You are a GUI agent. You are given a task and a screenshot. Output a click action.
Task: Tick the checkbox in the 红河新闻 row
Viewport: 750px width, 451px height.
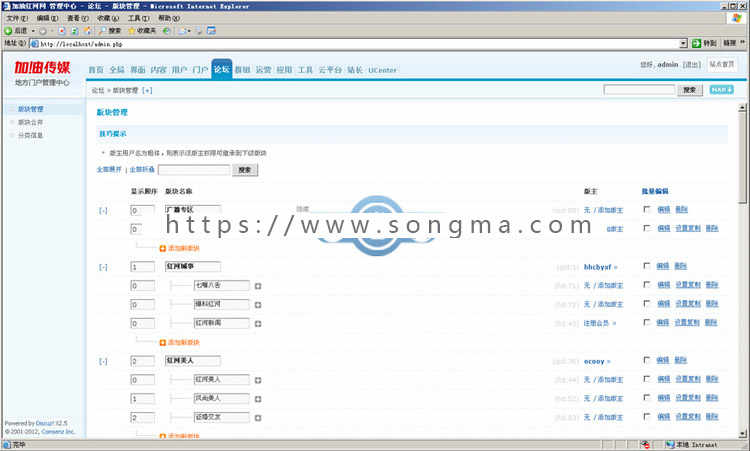(x=647, y=322)
